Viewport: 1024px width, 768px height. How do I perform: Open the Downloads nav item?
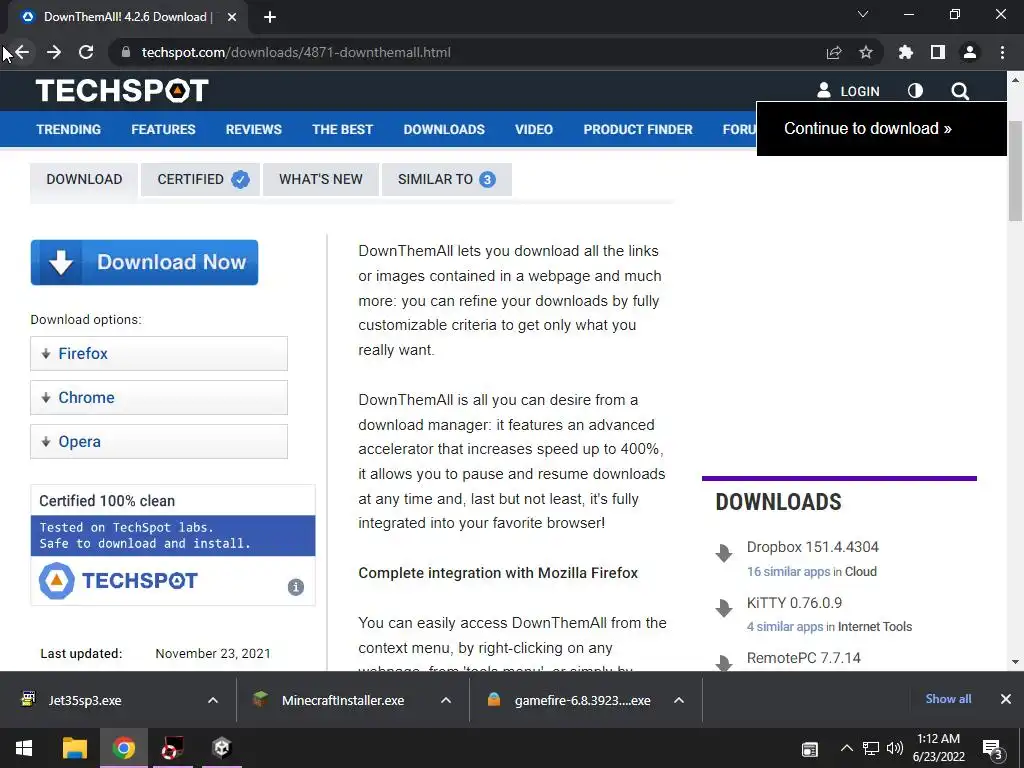point(444,129)
